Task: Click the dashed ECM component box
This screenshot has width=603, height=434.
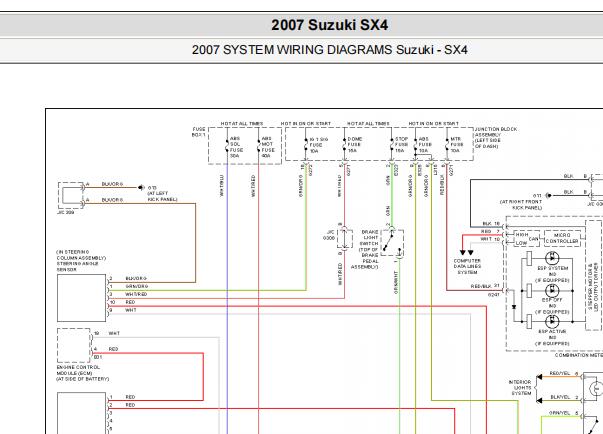Action: coord(74,345)
